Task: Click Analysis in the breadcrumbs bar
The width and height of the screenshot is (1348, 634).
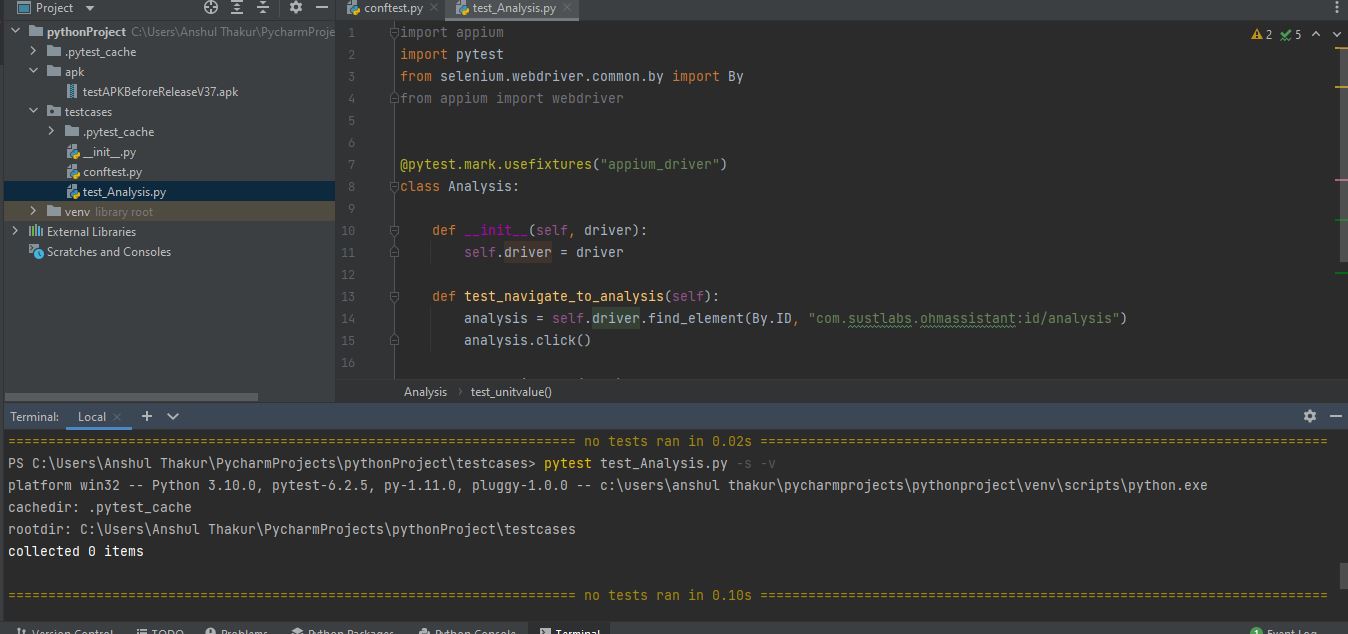Action: tap(425, 392)
